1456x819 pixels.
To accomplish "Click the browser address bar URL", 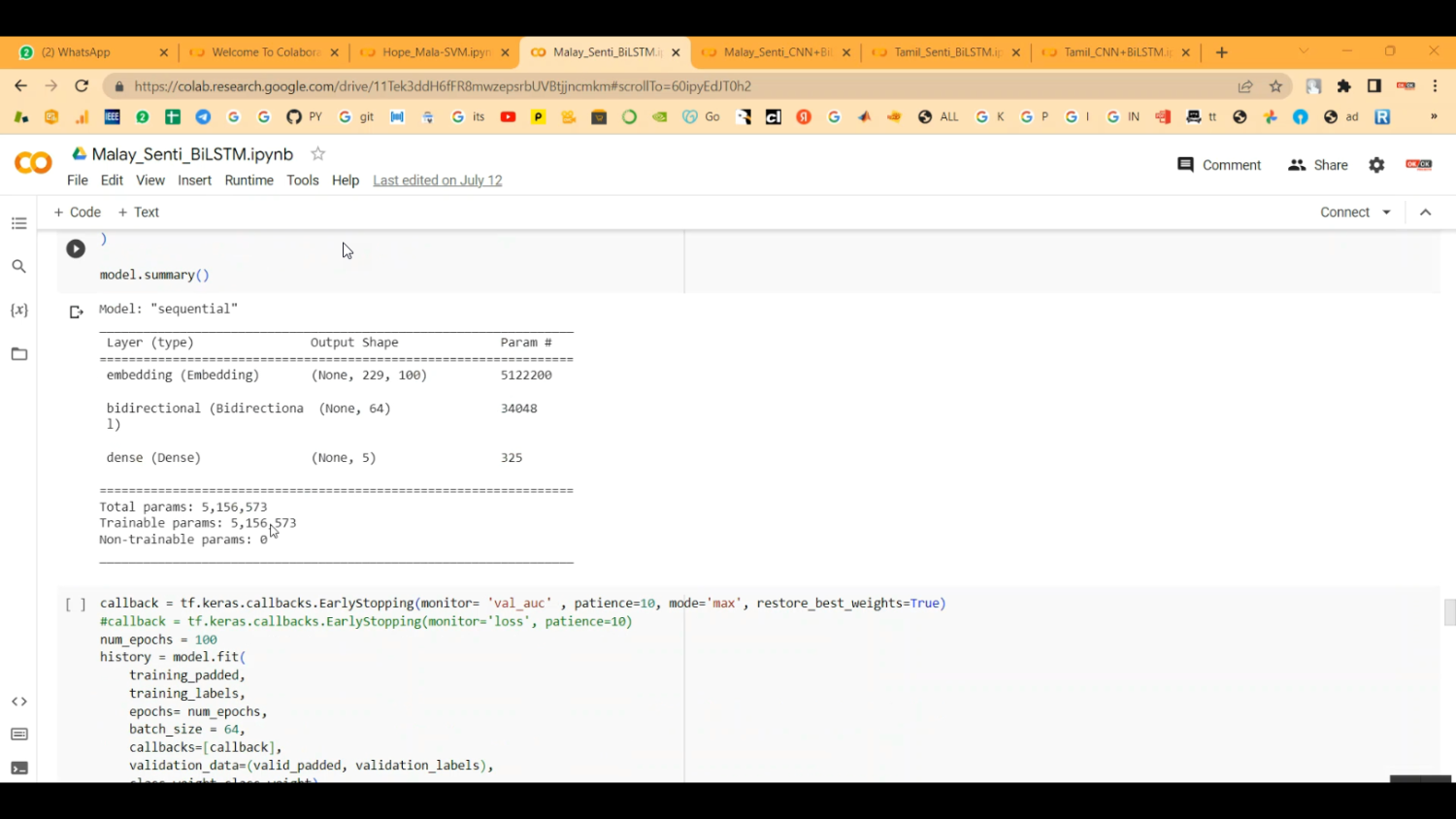I will tap(443, 86).
